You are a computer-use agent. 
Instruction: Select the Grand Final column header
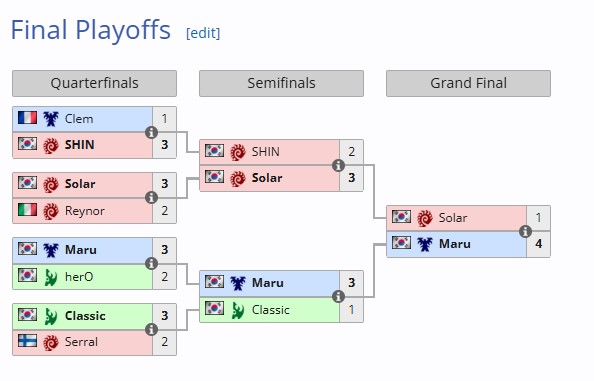tap(468, 83)
